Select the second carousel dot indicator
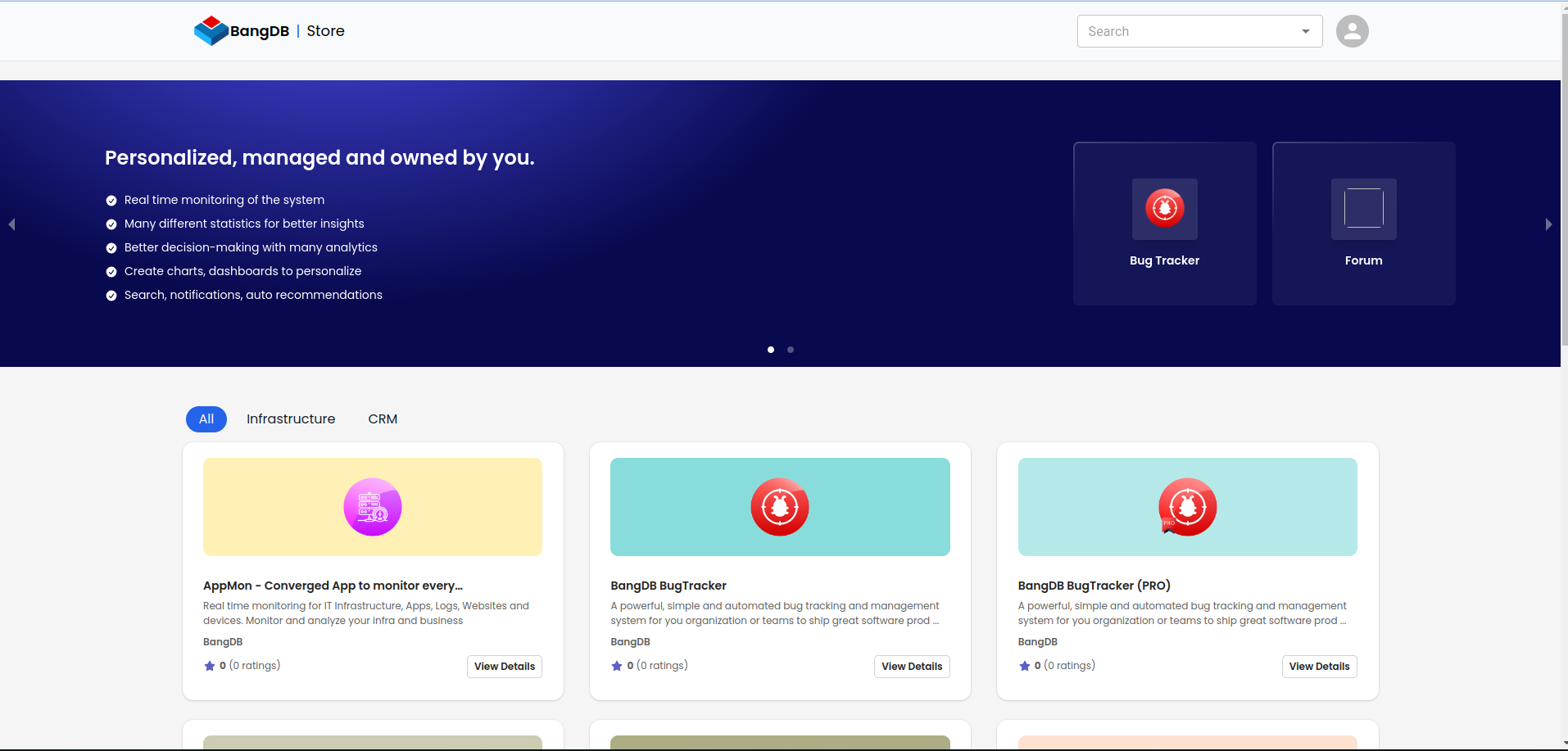Image resolution: width=1568 pixels, height=751 pixels. [x=791, y=350]
